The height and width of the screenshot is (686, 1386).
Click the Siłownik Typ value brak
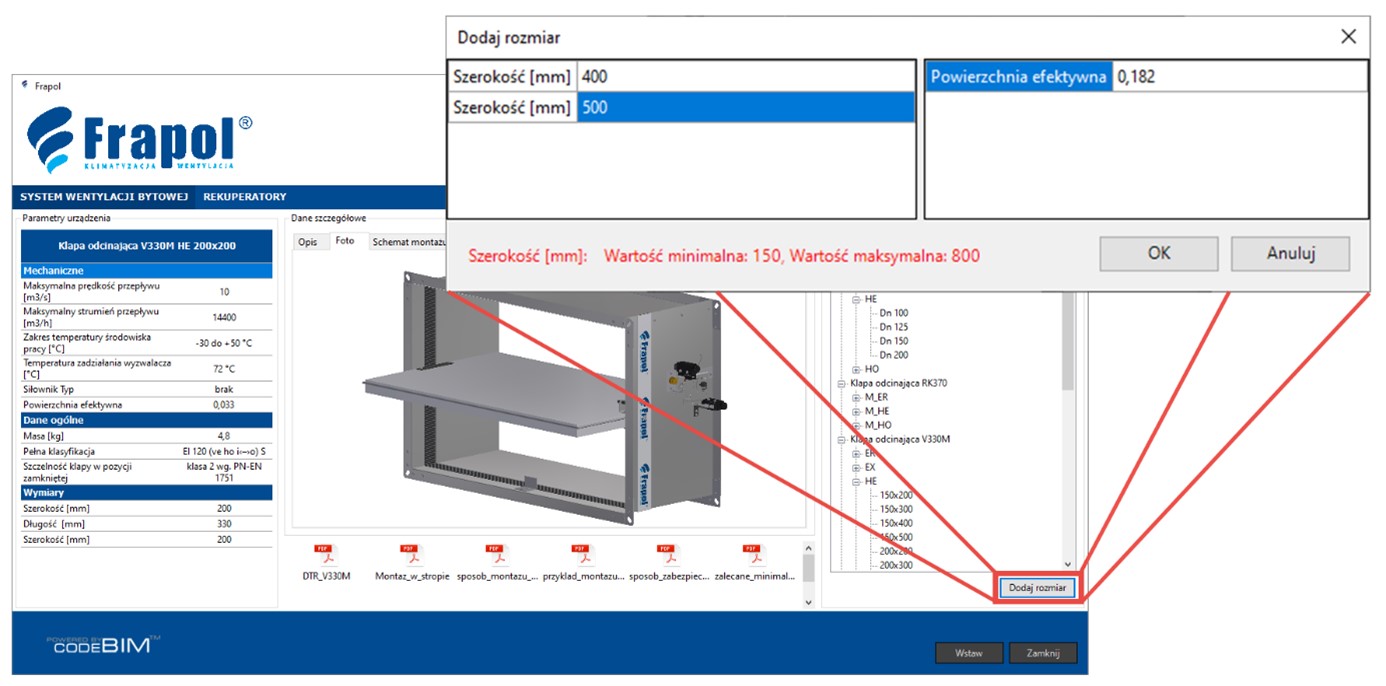pos(223,389)
